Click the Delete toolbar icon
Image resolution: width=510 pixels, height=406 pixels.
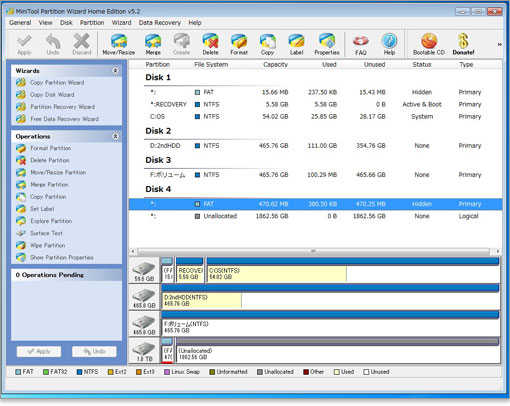(210, 44)
